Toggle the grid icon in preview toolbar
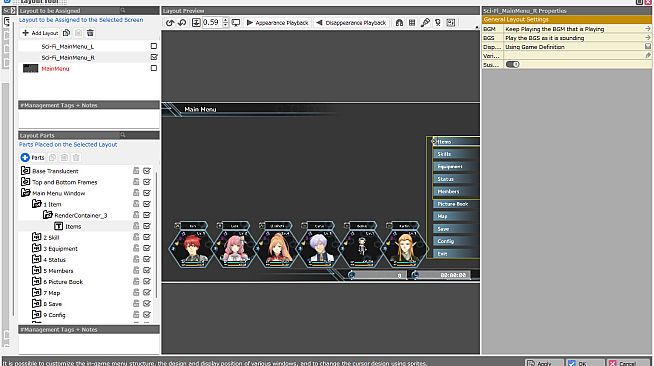654x366 pixels. [412, 23]
